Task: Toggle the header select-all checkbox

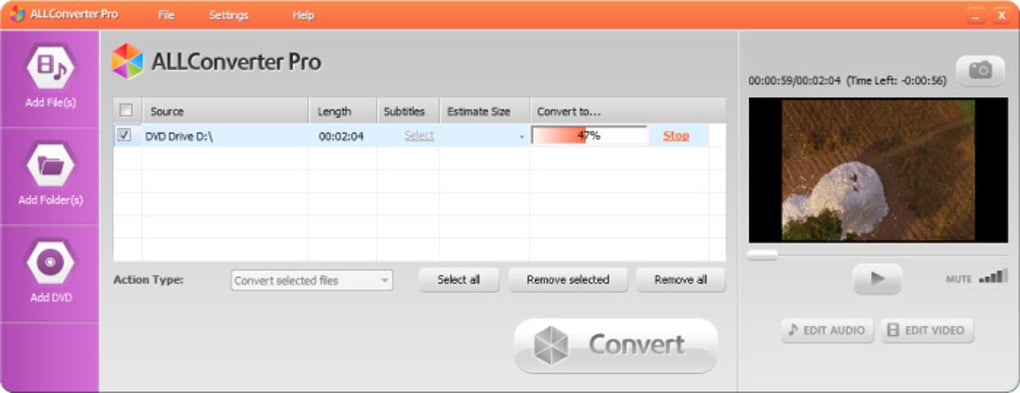Action: 126,110
